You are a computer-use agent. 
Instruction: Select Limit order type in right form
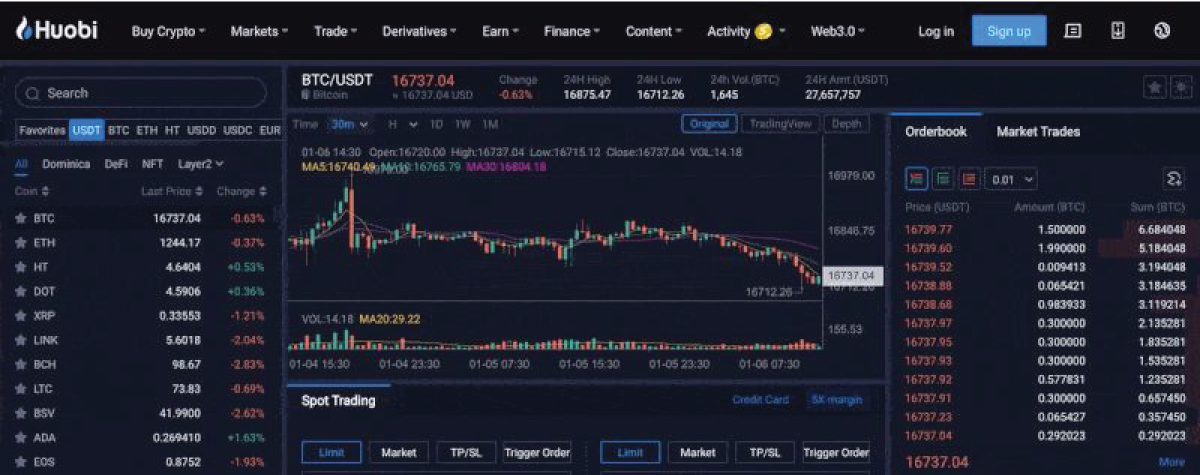(630, 453)
